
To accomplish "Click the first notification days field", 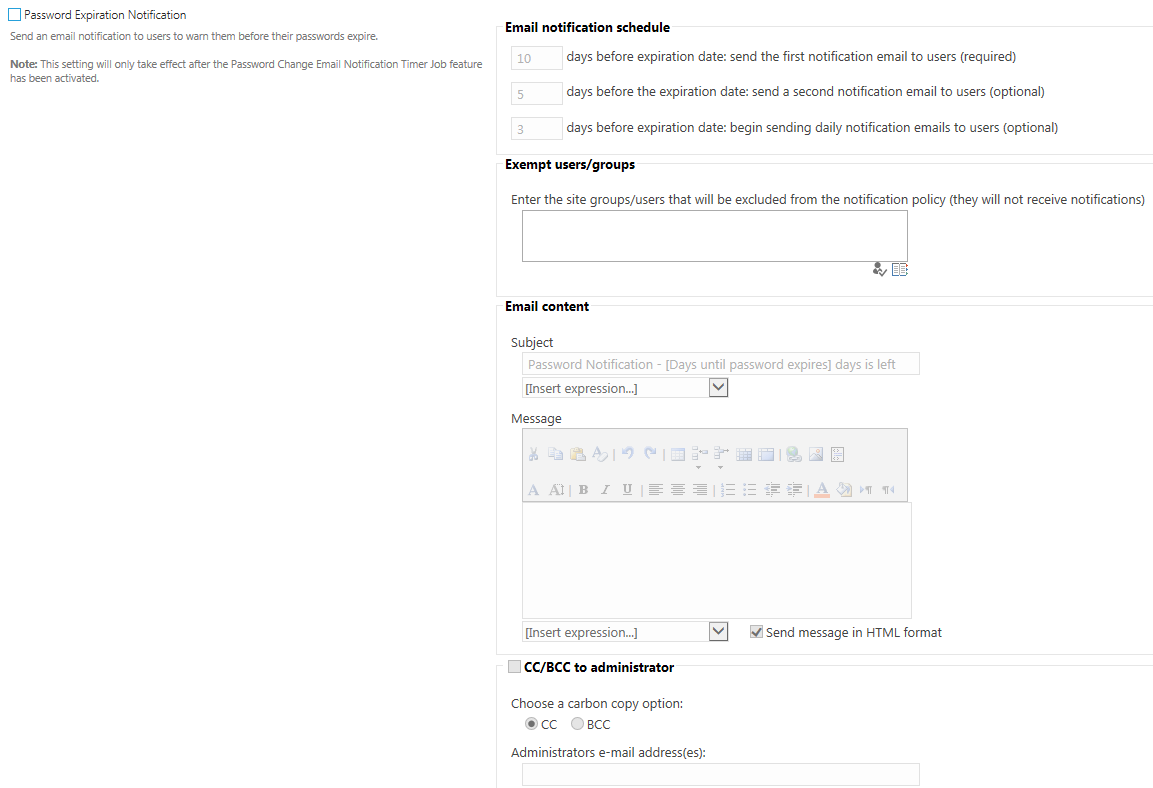I will click(x=537, y=58).
